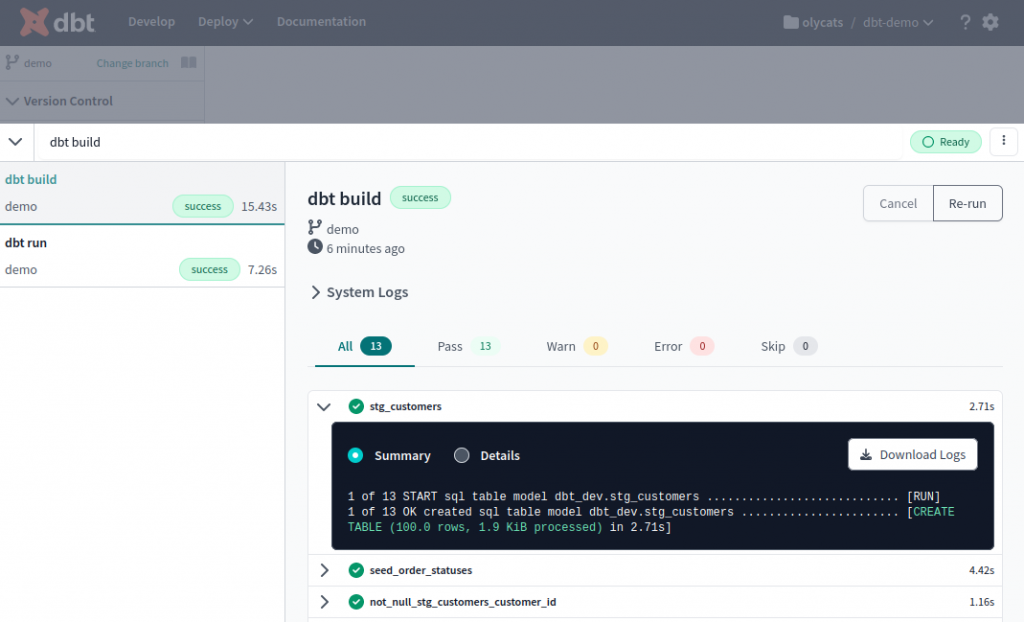Expand the seed_order_statuses result row
This screenshot has width=1024, height=622.
point(324,570)
